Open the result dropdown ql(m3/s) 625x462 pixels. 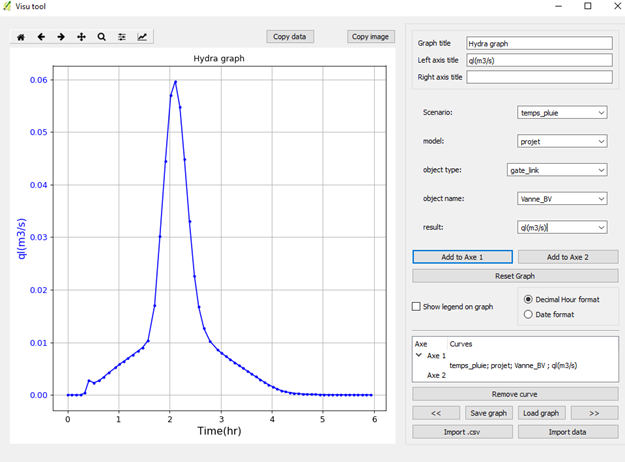[562, 228]
